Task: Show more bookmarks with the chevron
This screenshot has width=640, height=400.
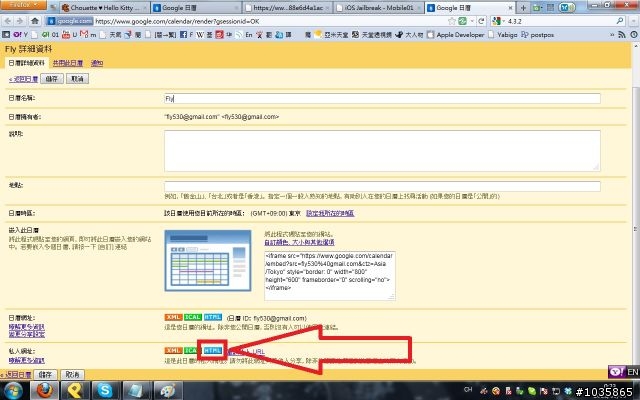Action: coord(612,35)
